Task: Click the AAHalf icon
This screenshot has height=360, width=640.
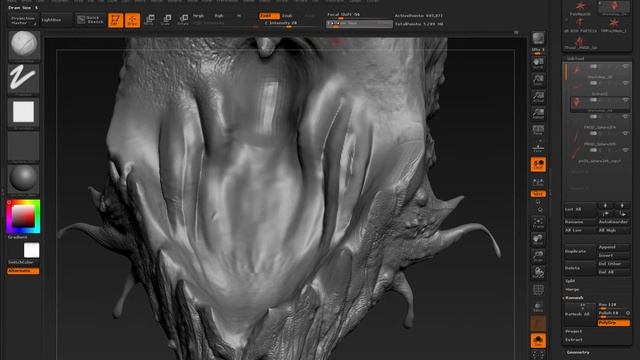Action: pos(538,113)
